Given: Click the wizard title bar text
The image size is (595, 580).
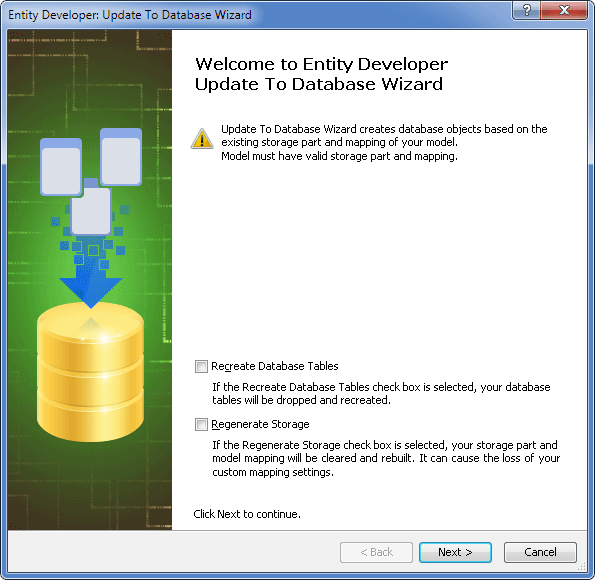Looking at the screenshot, I should coord(130,15).
